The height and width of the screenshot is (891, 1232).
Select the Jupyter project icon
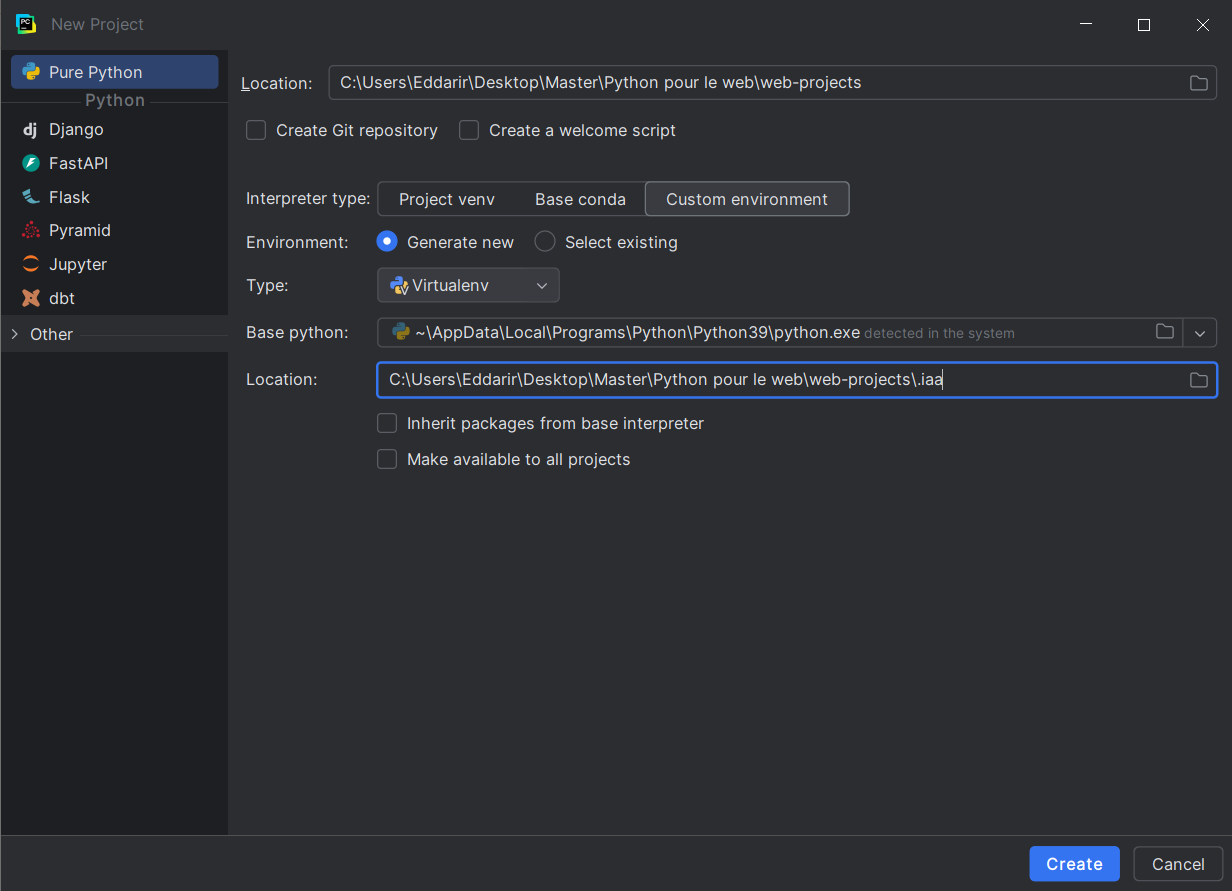(x=31, y=264)
